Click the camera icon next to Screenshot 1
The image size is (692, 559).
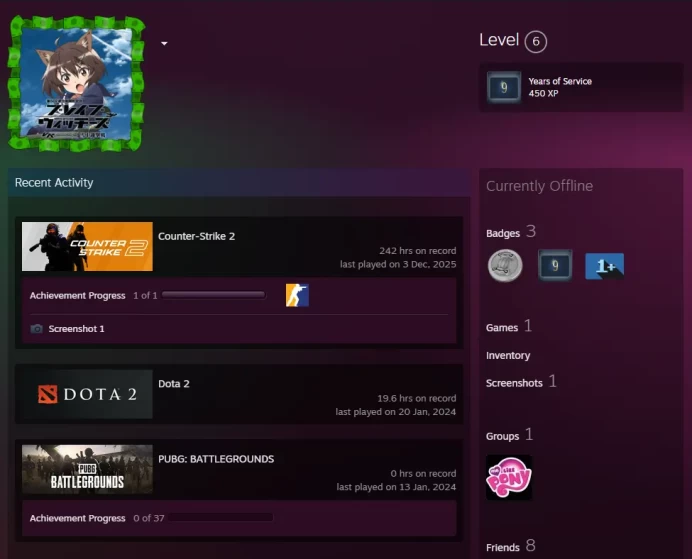click(x=37, y=329)
